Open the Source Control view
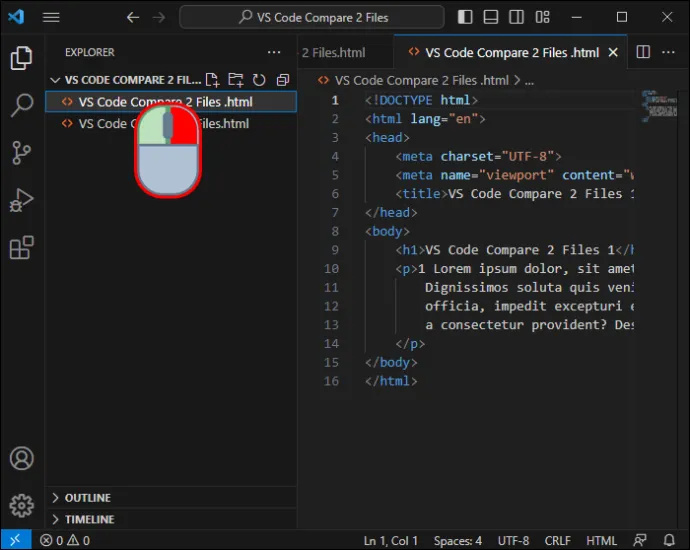 [21, 153]
